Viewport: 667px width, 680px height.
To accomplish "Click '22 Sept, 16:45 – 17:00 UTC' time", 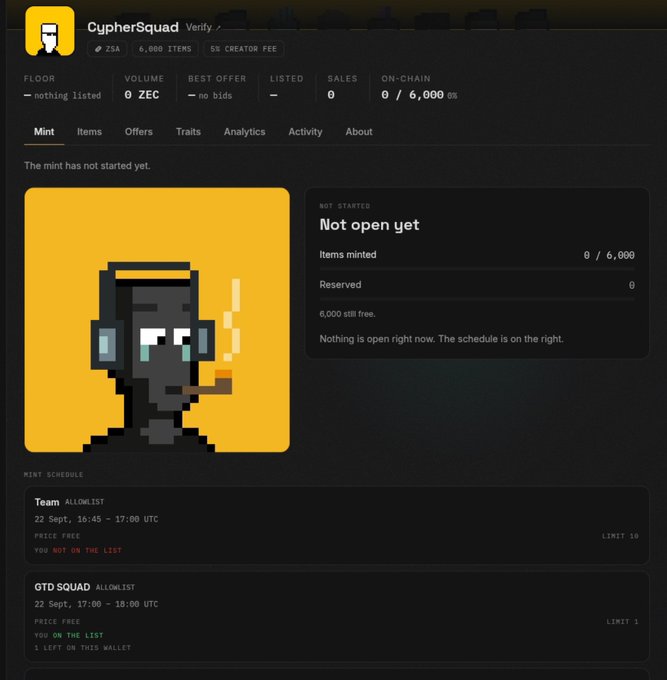I will coord(96,519).
